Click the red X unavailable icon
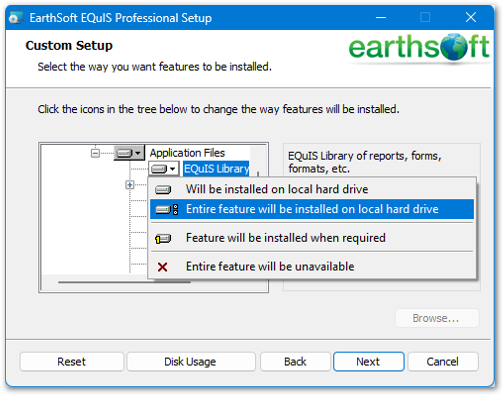504x396 pixels. click(163, 267)
